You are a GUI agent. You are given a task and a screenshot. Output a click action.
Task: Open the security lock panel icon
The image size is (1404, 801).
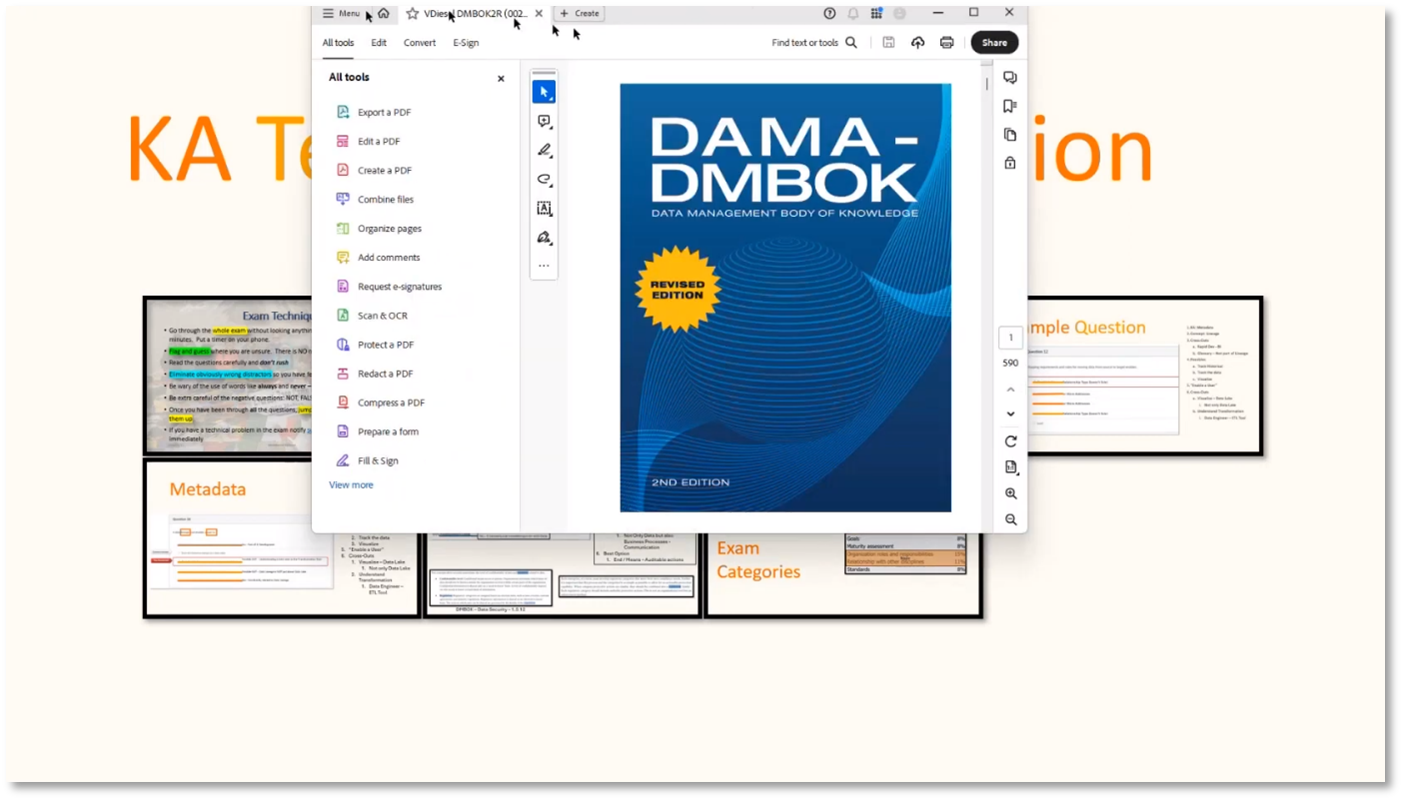1010,162
